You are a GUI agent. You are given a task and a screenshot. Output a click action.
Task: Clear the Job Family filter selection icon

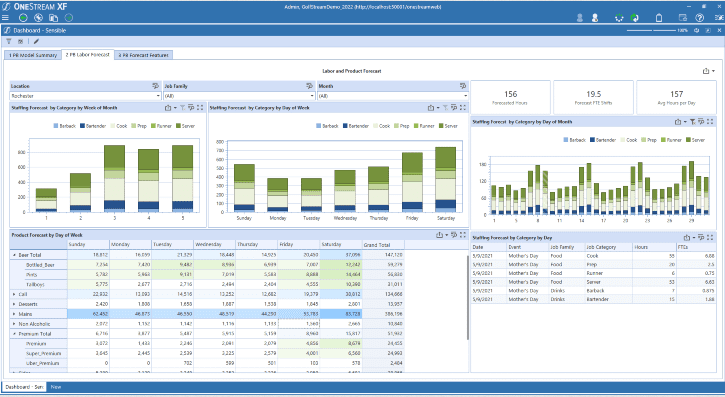(309, 86)
